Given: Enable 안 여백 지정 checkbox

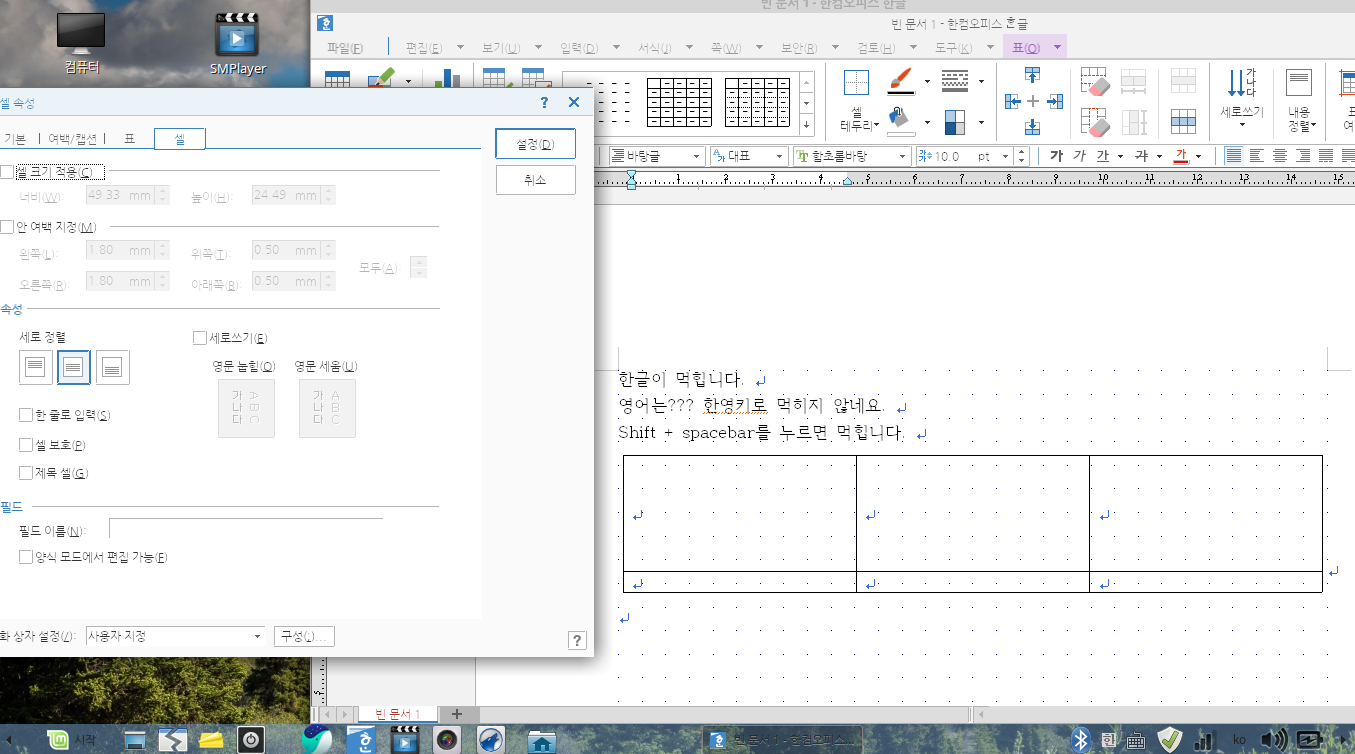Looking at the screenshot, I should pos(8,227).
